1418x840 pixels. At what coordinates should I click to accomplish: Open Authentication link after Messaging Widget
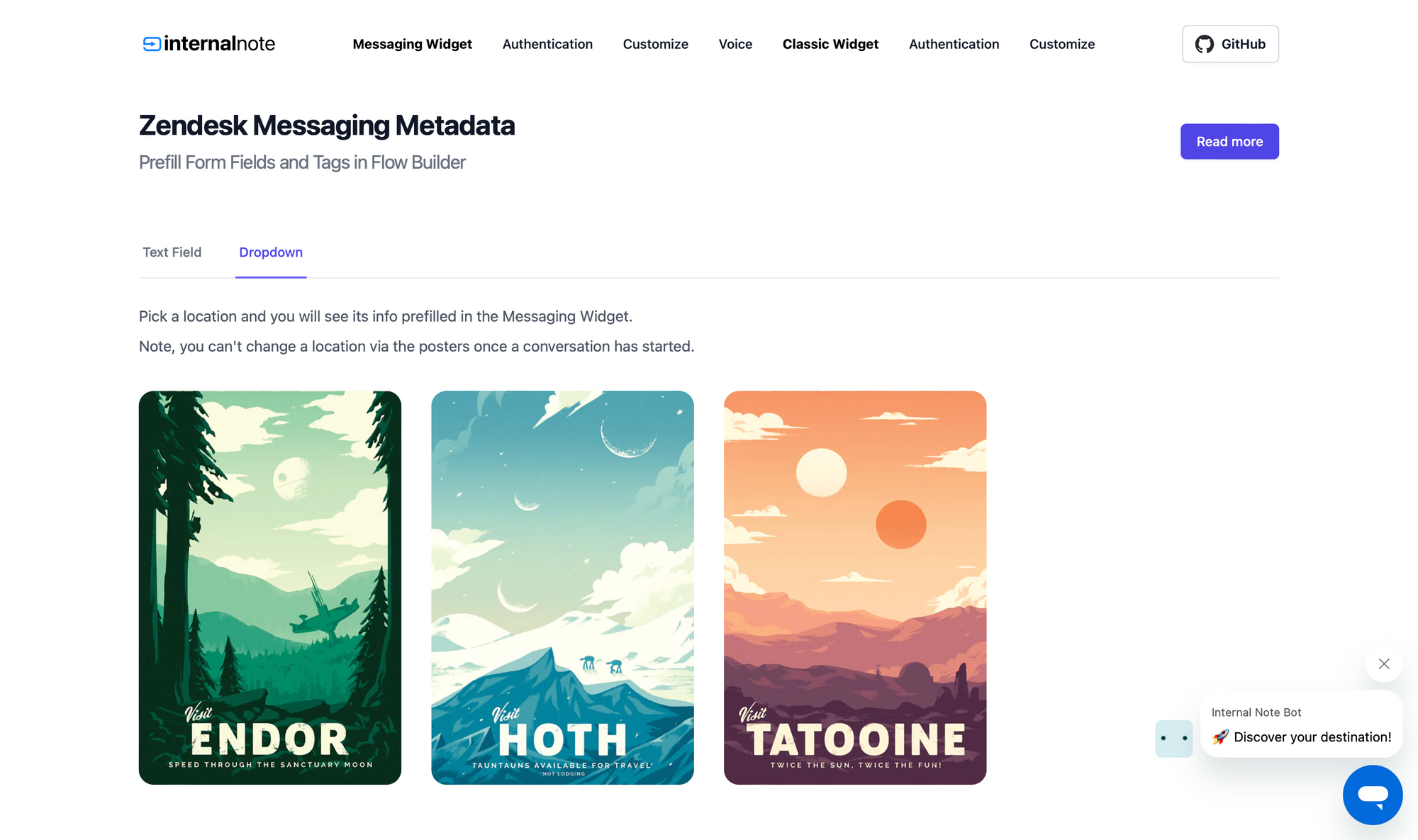[547, 44]
